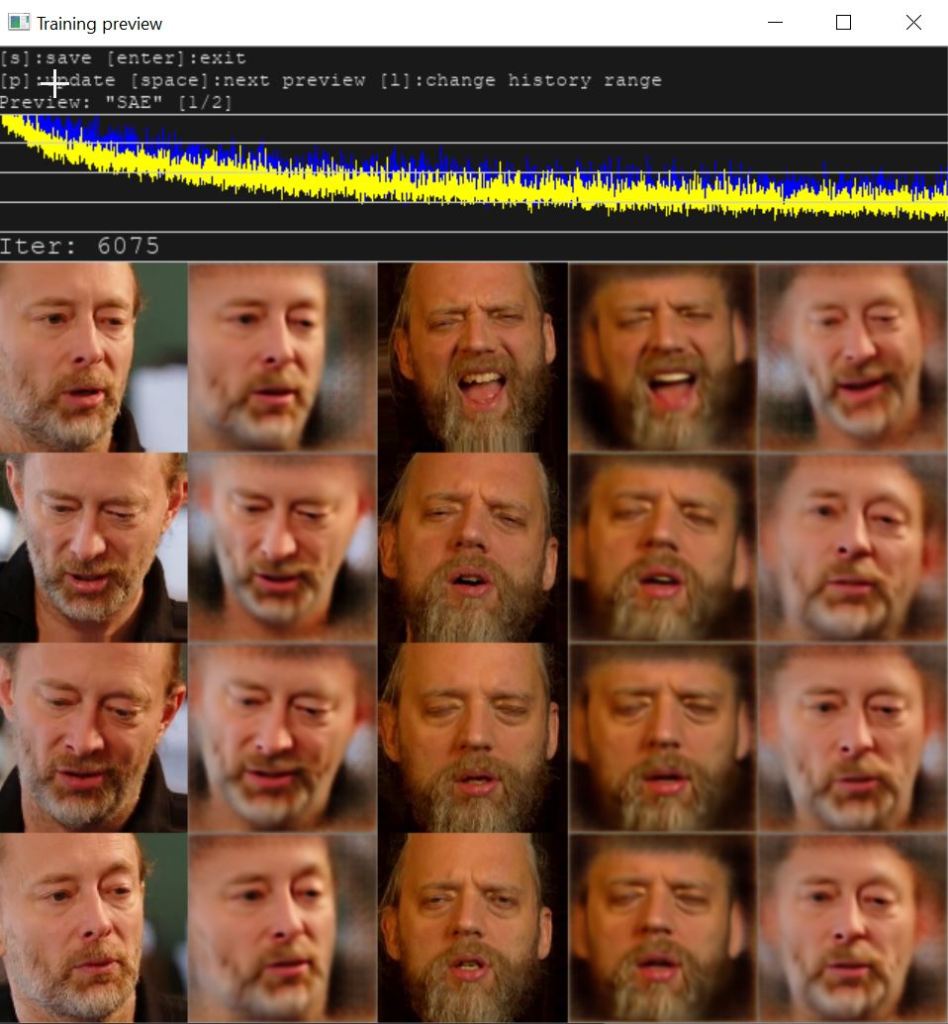Select the bottom-left sharp source face thumbnail
948x1024 pixels.
point(93,927)
